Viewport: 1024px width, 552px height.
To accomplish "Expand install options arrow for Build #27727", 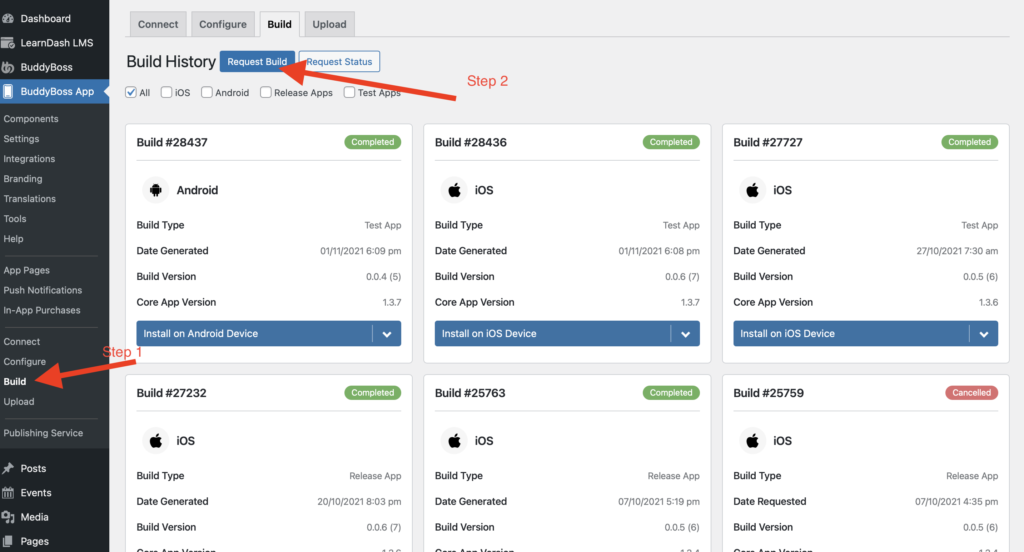I will point(984,334).
